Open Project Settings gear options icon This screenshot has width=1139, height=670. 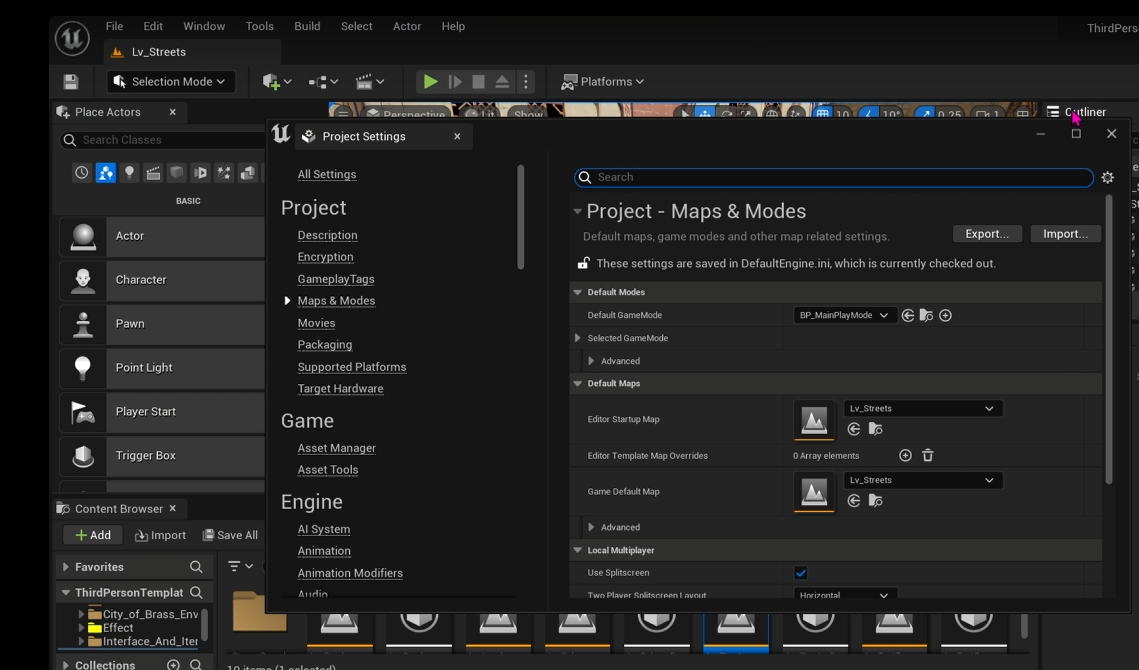(x=1108, y=177)
